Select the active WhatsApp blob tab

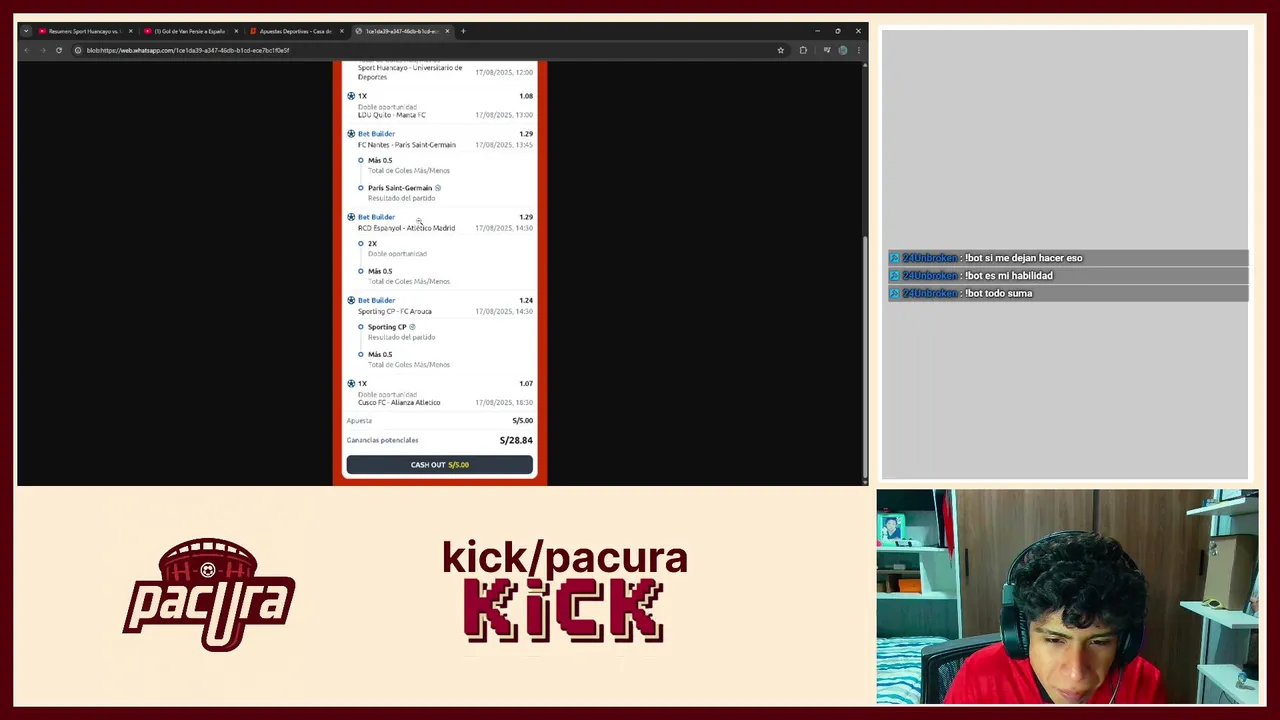point(401,31)
